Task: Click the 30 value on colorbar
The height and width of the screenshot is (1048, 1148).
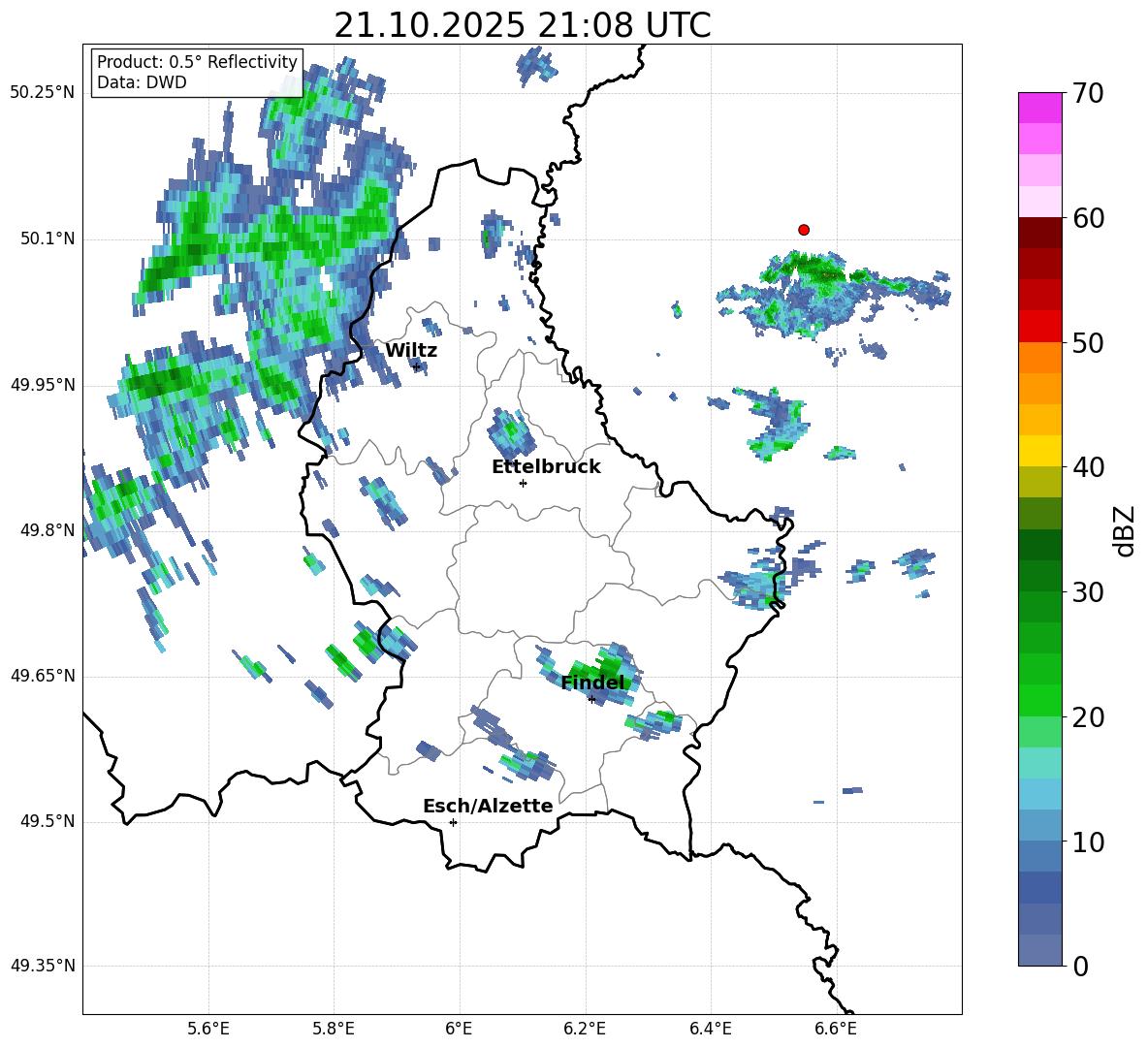Action: click(x=1088, y=592)
